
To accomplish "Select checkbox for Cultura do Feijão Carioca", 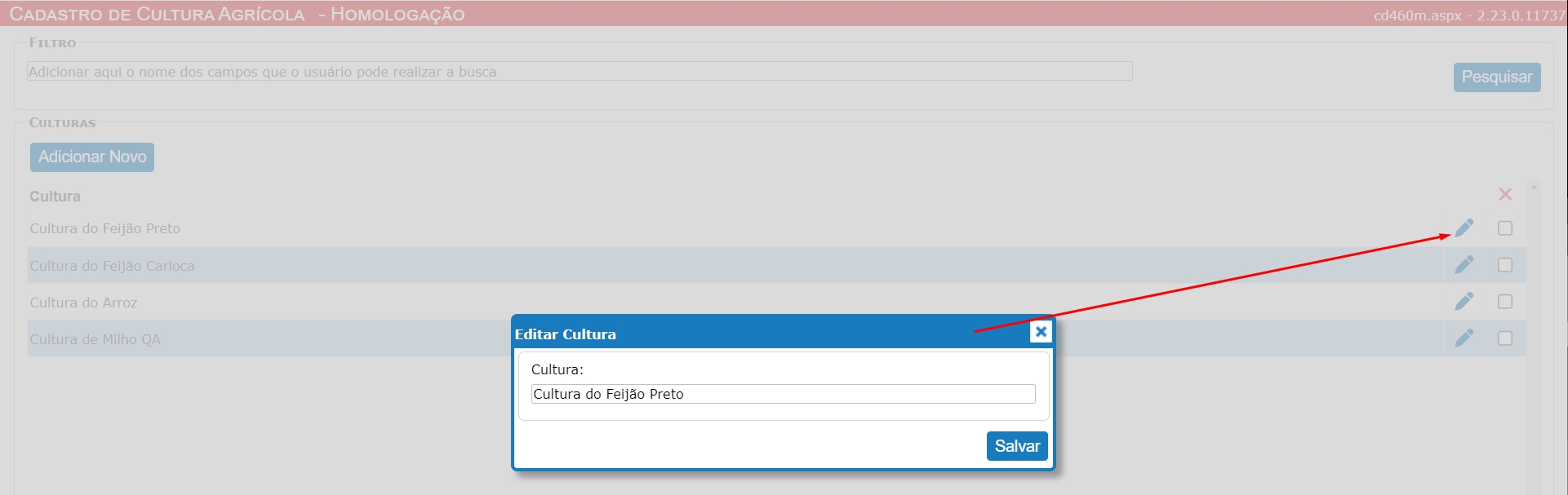I will tap(1505, 265).
